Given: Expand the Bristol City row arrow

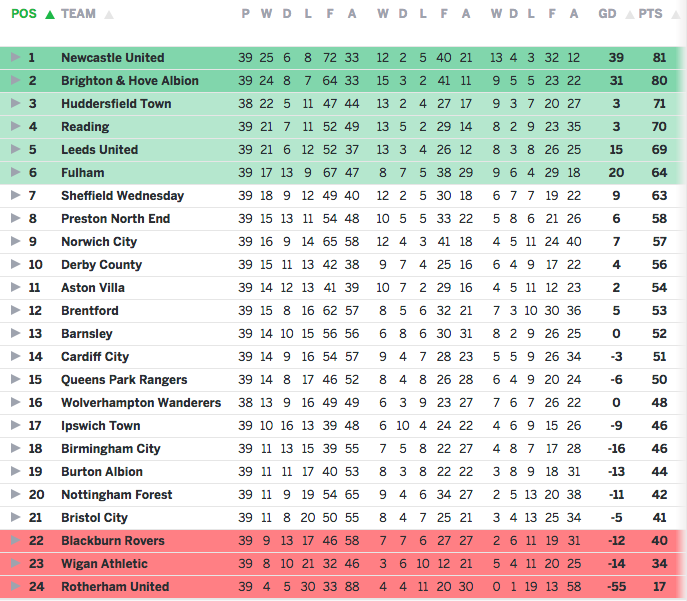Looking at the screenshot, I should [15, 518].
